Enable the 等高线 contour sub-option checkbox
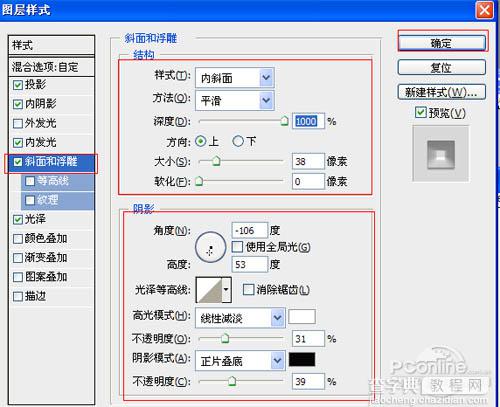Screen dimensions: 500x407 pyautogui.click(x=30, y=181)
